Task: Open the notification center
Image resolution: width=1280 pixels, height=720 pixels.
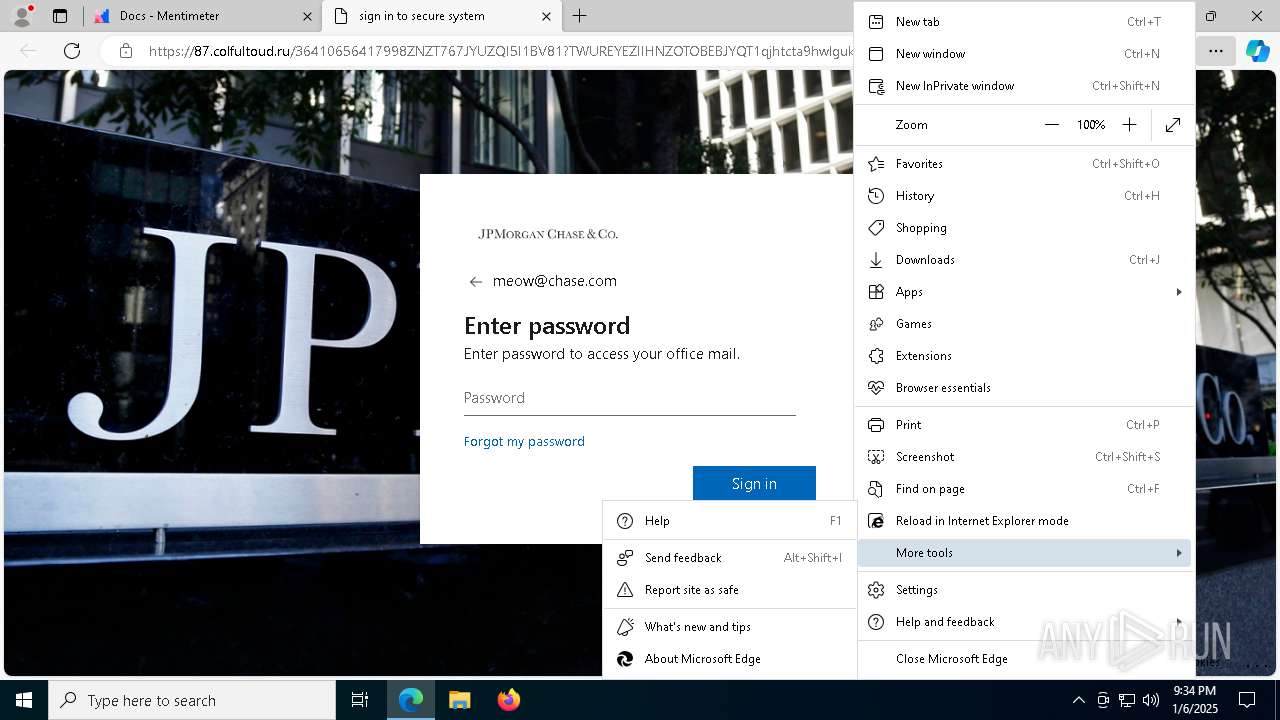Action: [x=1247, y=700]
